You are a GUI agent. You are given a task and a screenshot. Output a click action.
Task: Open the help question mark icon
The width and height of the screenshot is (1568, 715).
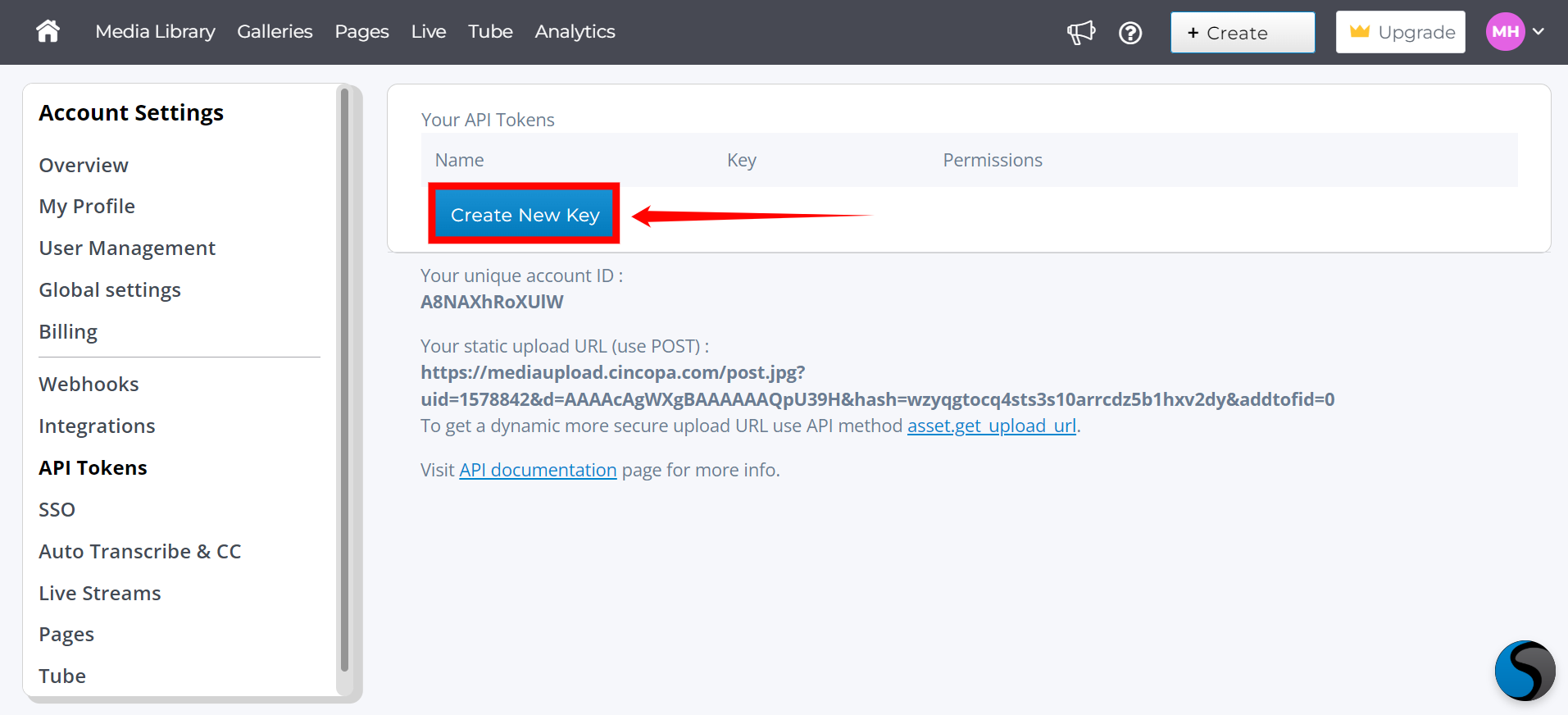pos(1130,33)
